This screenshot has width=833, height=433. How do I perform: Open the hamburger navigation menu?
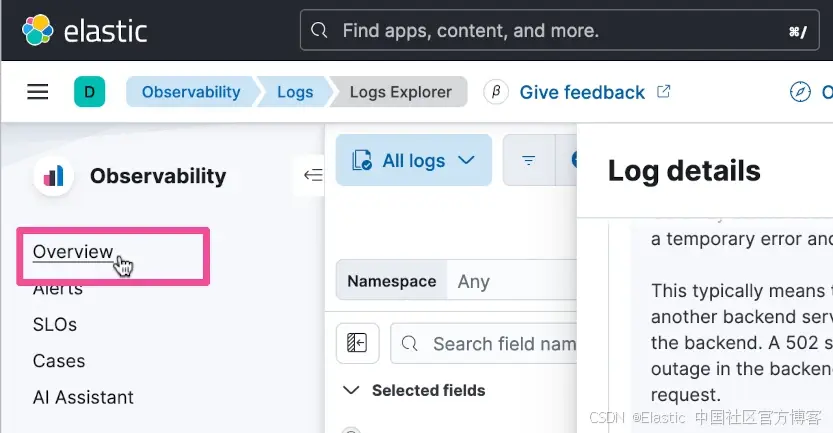point(38,92)
